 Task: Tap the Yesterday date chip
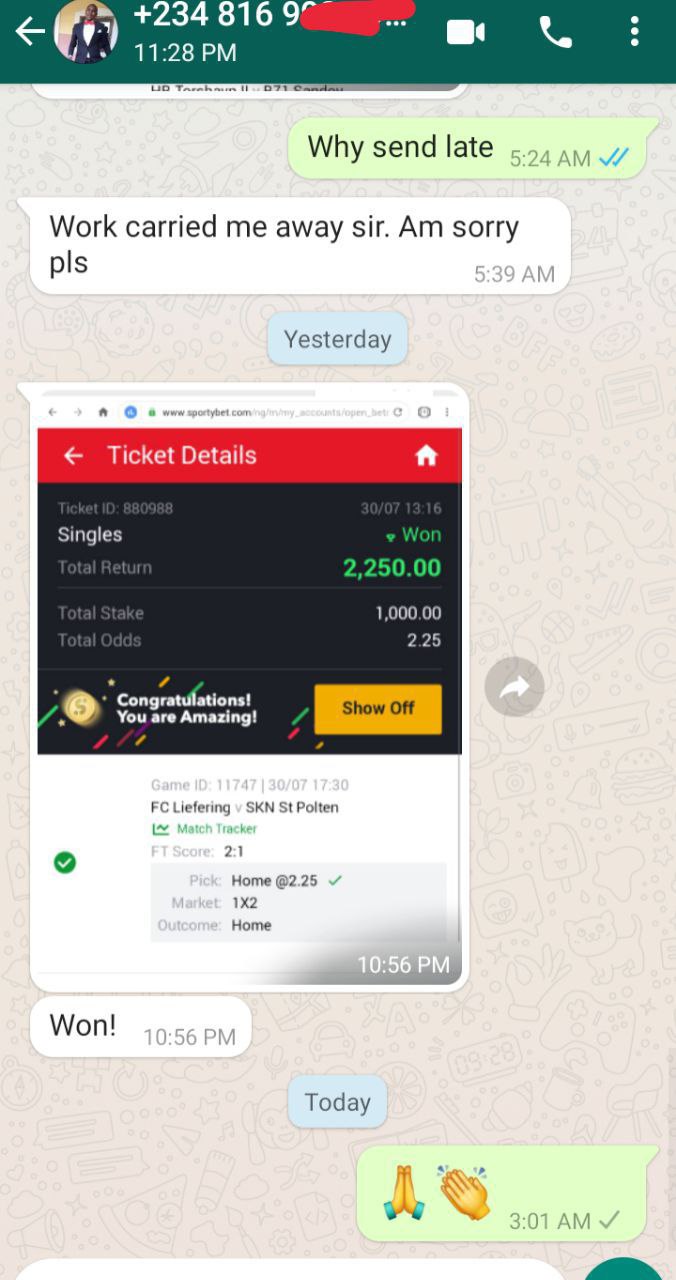tap(337, 339)
